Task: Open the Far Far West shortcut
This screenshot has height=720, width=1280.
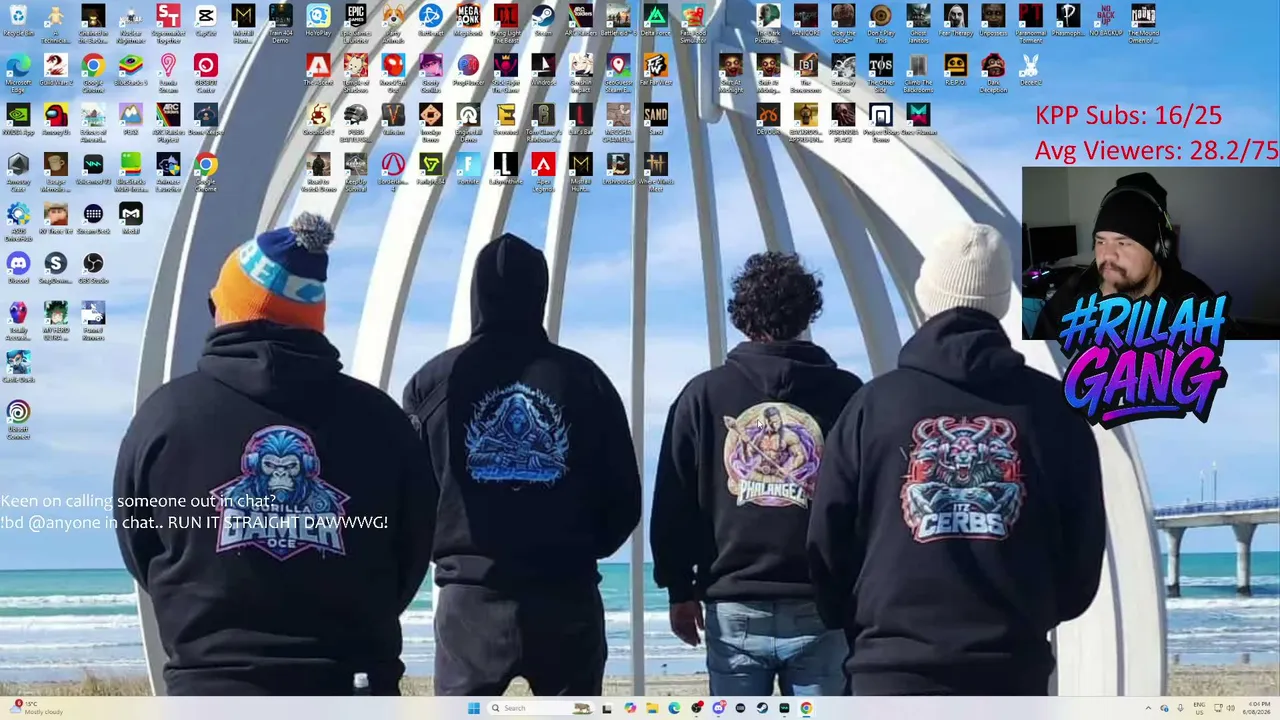Action: pyautogui.click(x=656, y=70)
